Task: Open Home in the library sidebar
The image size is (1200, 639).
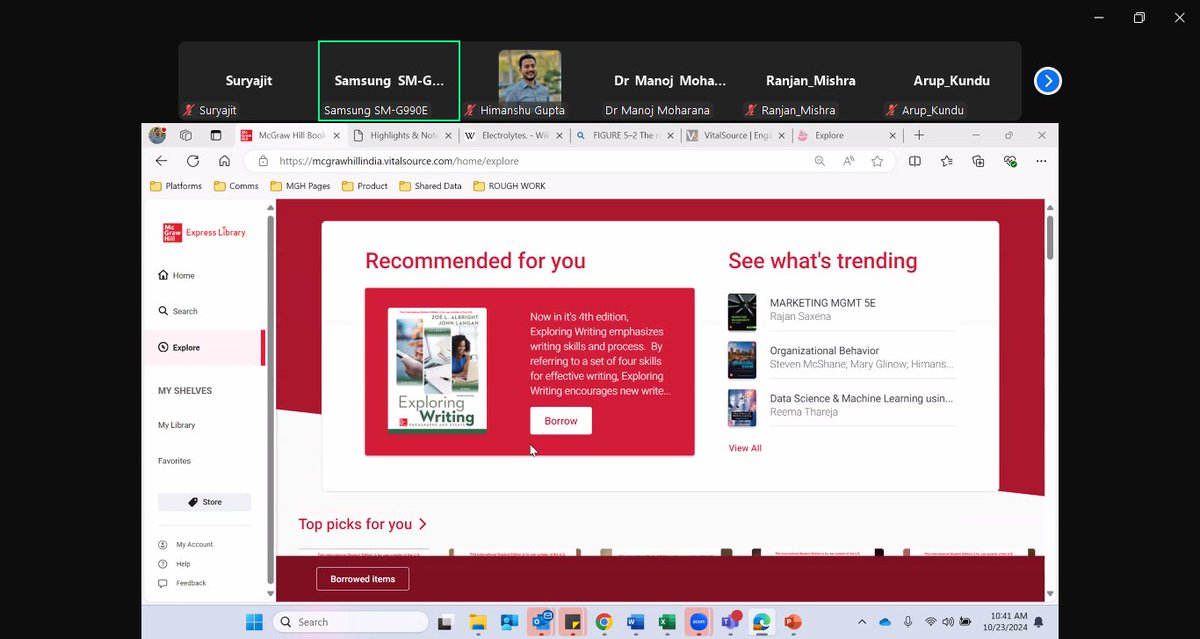Action: (176, 275)
